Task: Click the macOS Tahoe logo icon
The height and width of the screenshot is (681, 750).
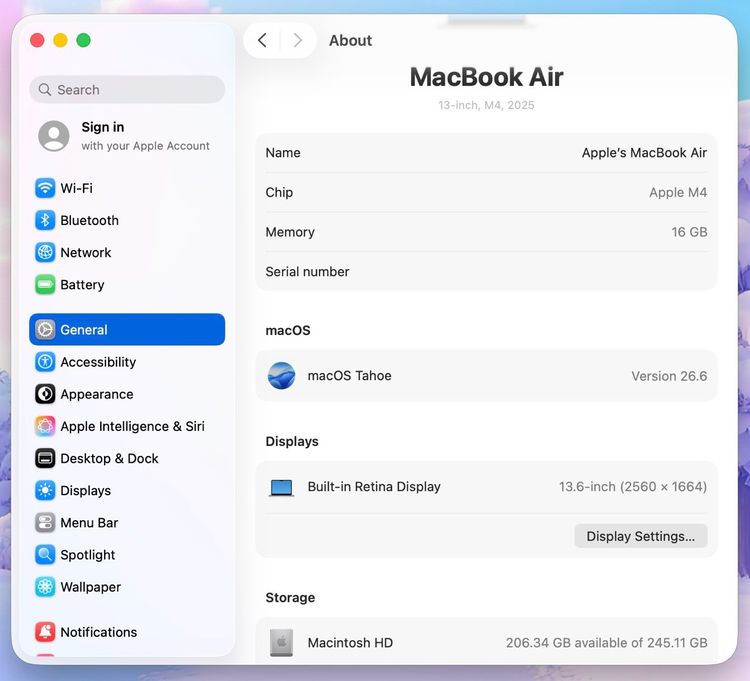Action: 281,375
